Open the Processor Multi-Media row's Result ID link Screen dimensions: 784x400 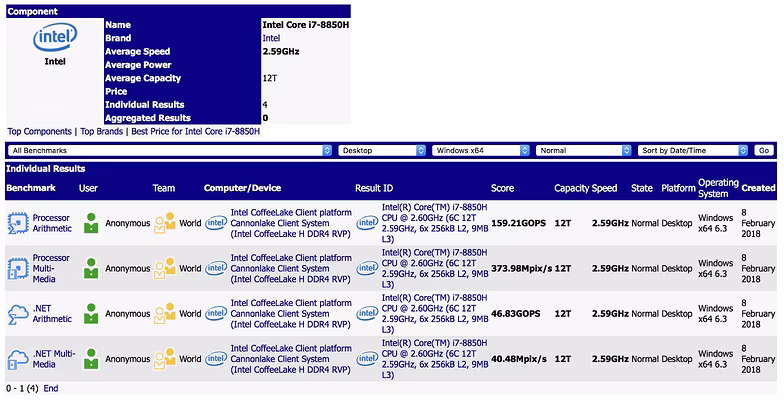click(435, 268)
